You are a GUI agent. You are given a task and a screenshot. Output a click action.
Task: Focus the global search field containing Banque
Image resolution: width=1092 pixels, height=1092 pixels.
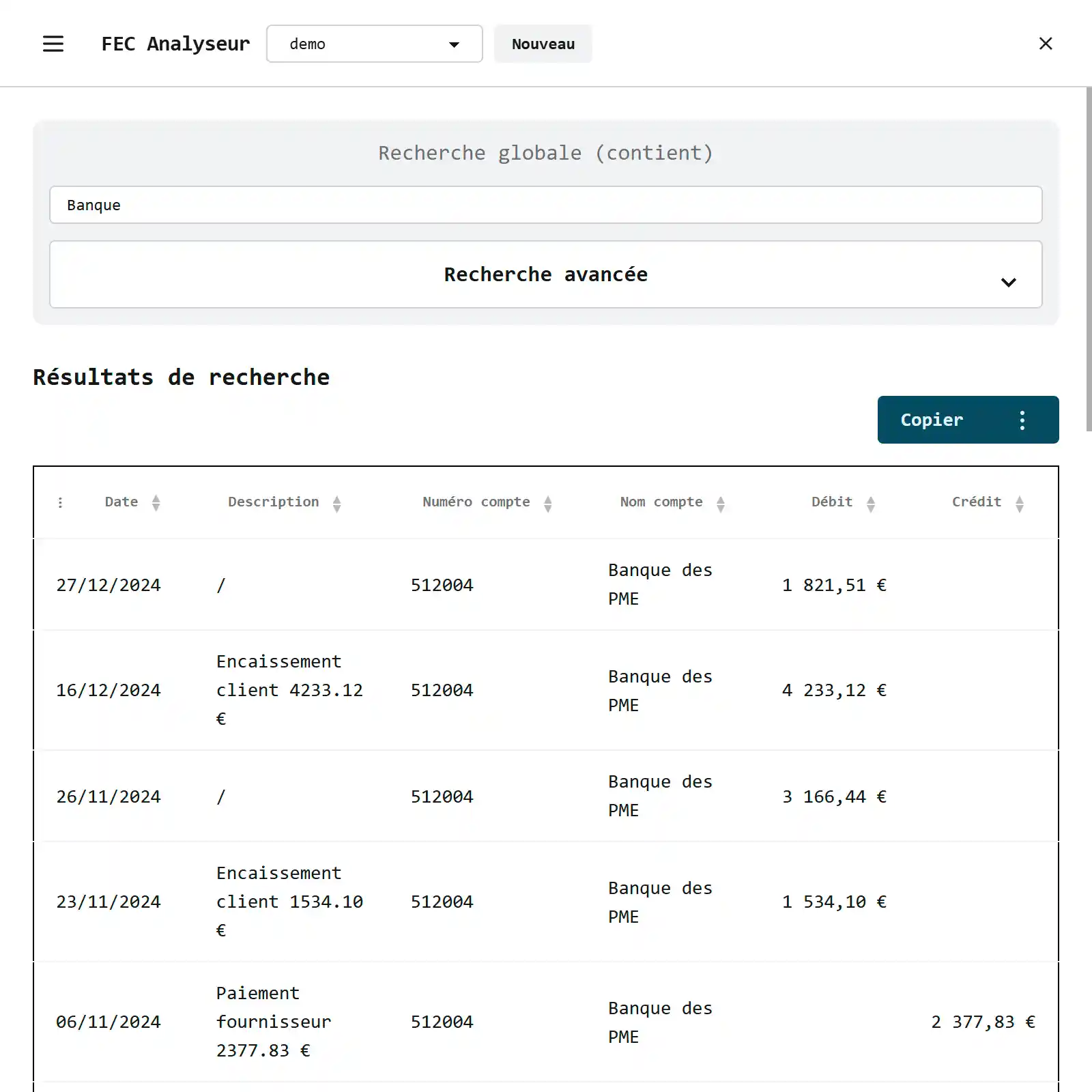pos(545,205)
